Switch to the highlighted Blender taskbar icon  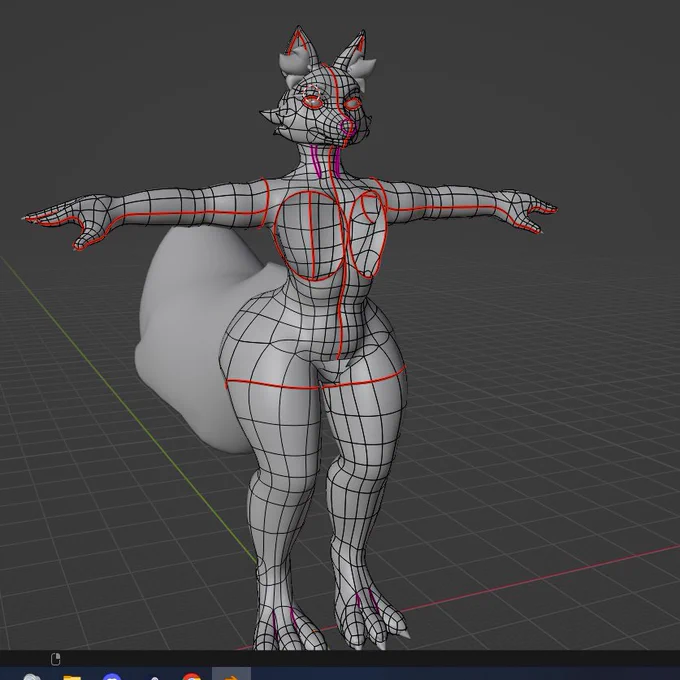232,675
